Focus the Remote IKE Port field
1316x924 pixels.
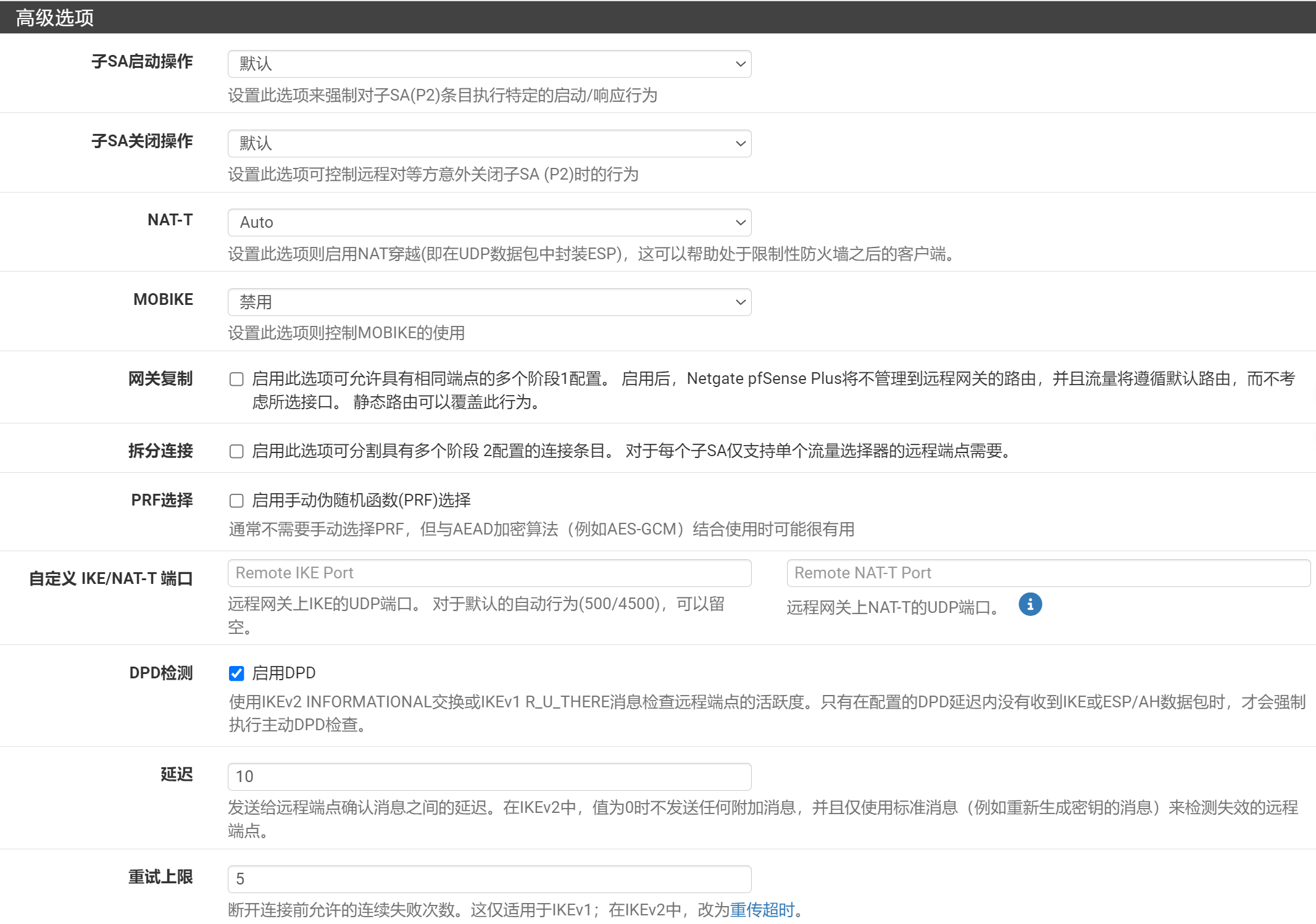(x=489, y=573)
